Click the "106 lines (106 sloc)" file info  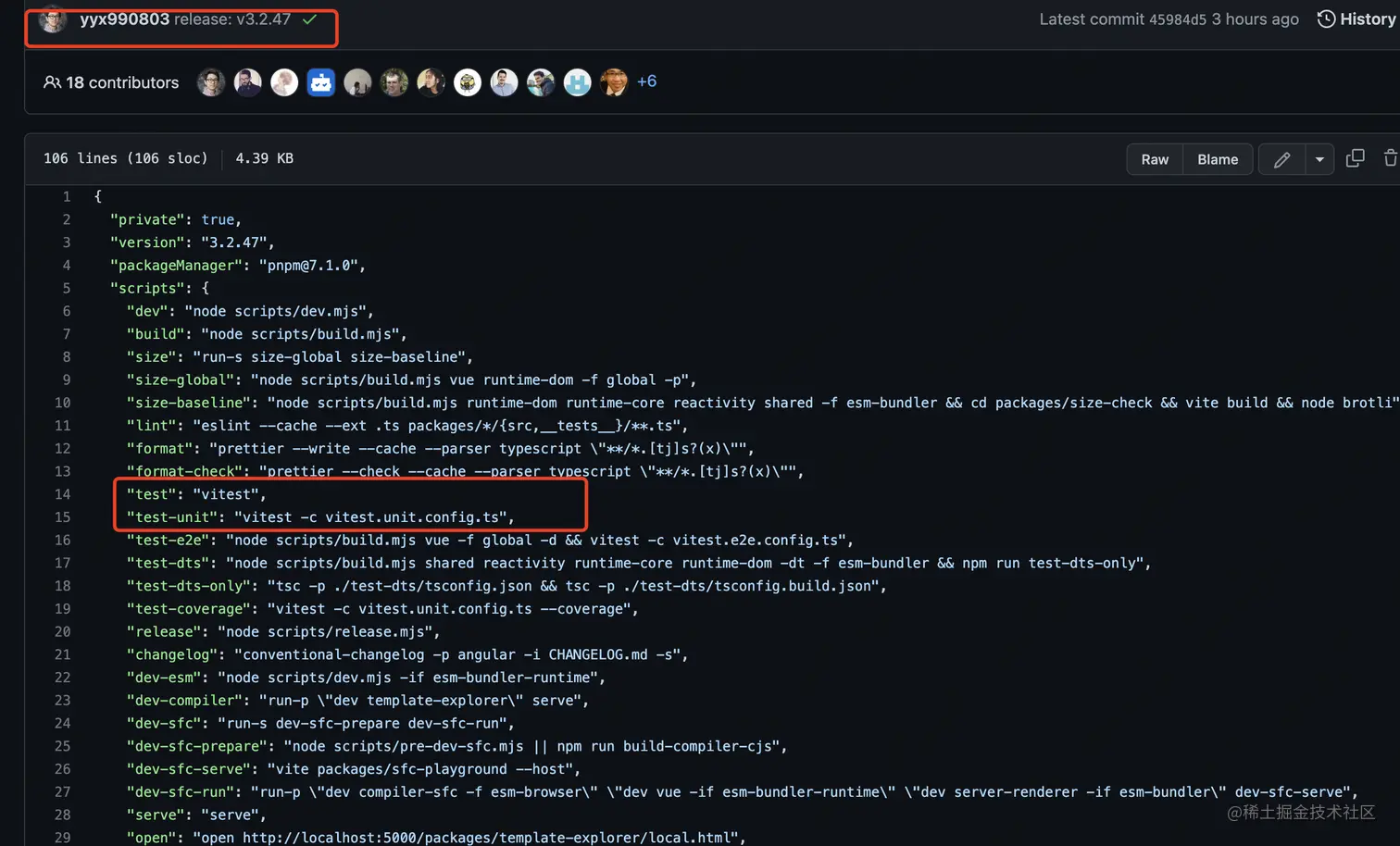click(x=126, y=158)
